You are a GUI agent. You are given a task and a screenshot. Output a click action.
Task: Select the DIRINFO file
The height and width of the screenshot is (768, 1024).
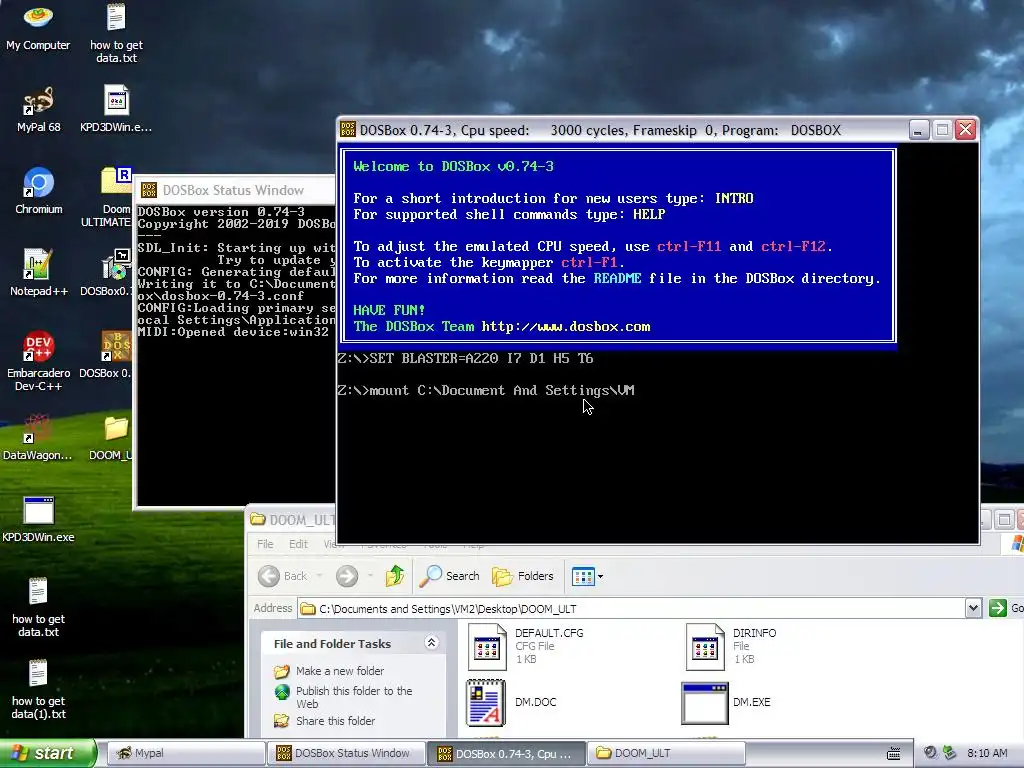point(731,647)
